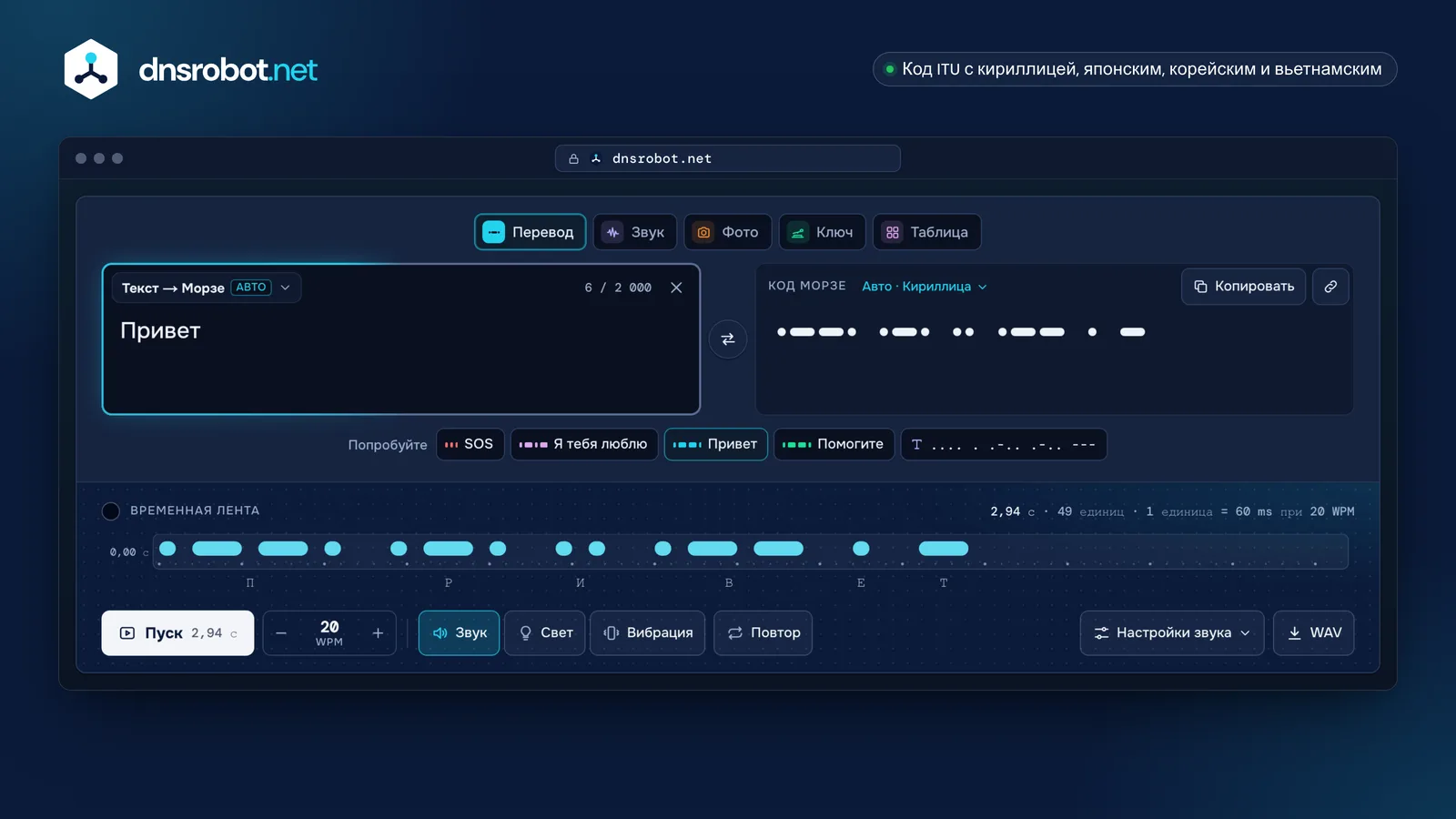Click the text input containing Привет
This screenshot has width=1456, height=819.
coord(401,339)
